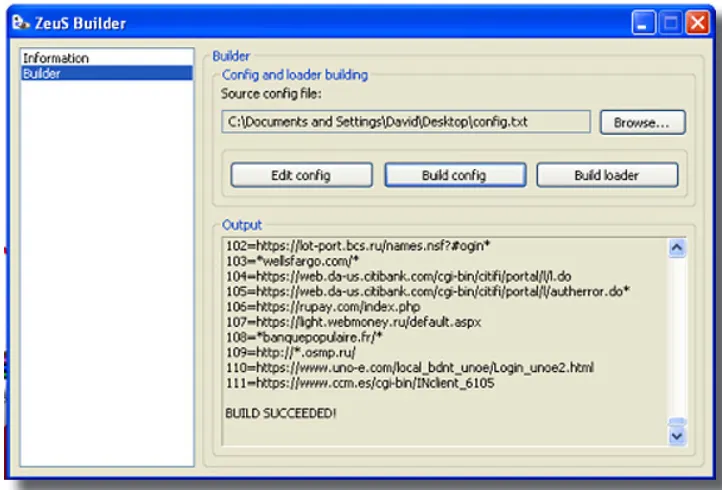Minimize the ZeuS Builder window

pos(643,23)
